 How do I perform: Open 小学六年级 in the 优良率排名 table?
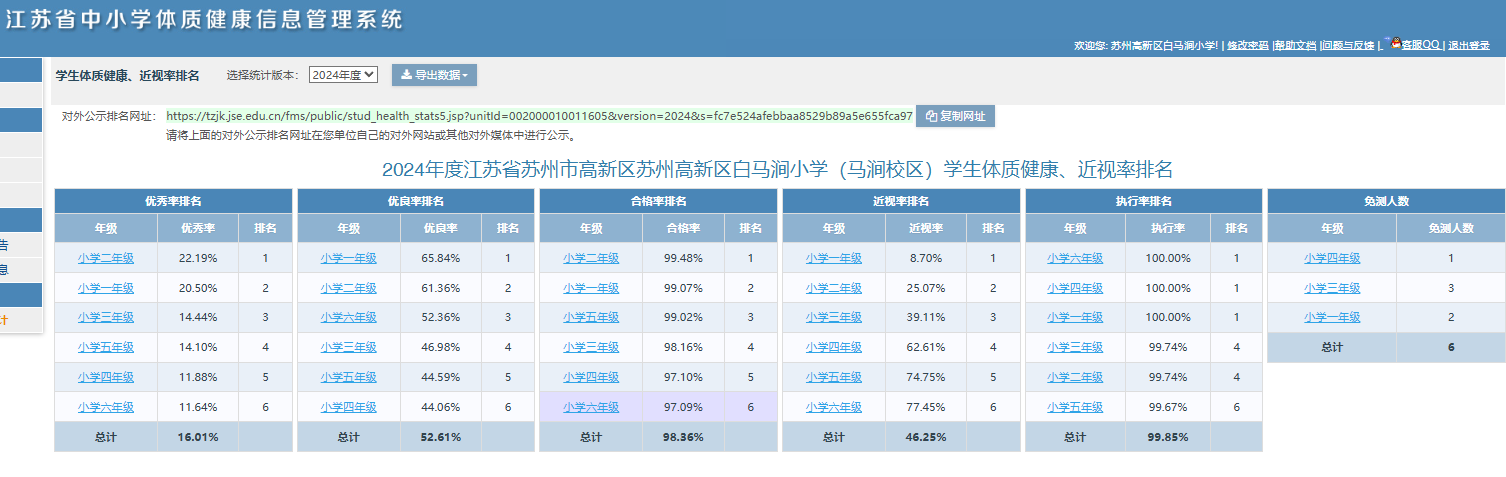pos(349,317)
